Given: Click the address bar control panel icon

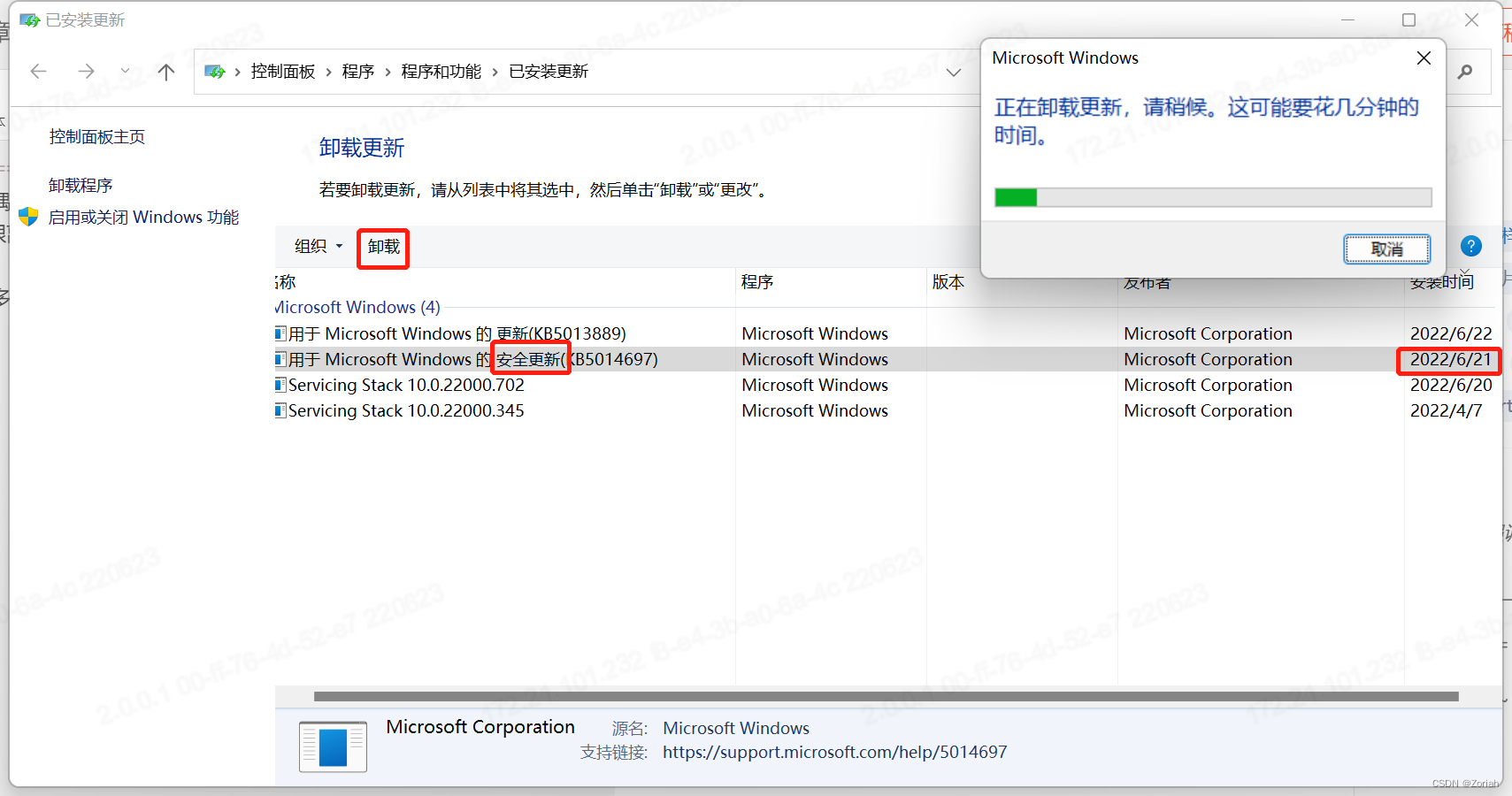Looking at the screenshot, I should pos(214,72).
